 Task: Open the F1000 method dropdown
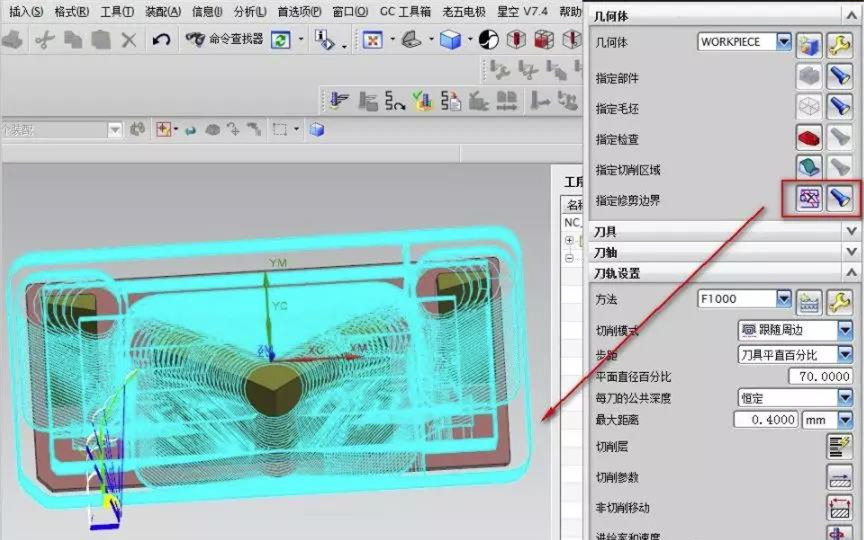(783, 298)
